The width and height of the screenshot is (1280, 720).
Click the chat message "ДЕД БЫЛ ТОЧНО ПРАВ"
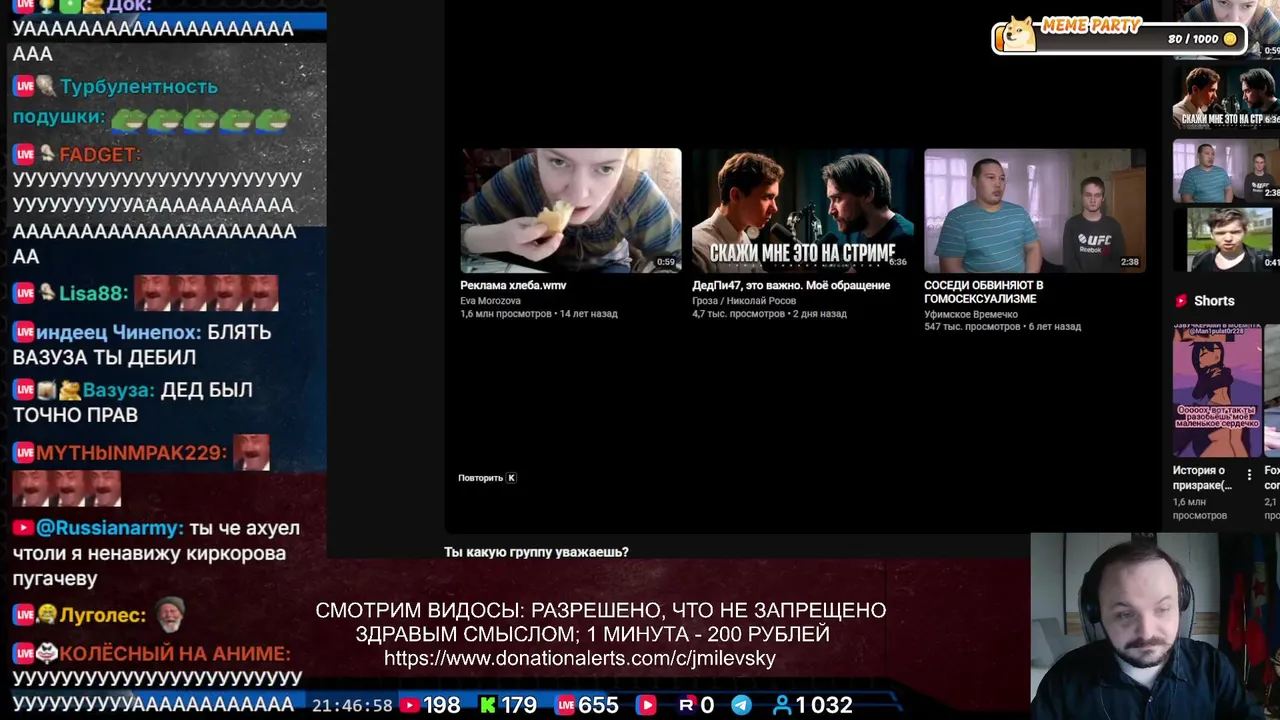[x=132, y=402]
